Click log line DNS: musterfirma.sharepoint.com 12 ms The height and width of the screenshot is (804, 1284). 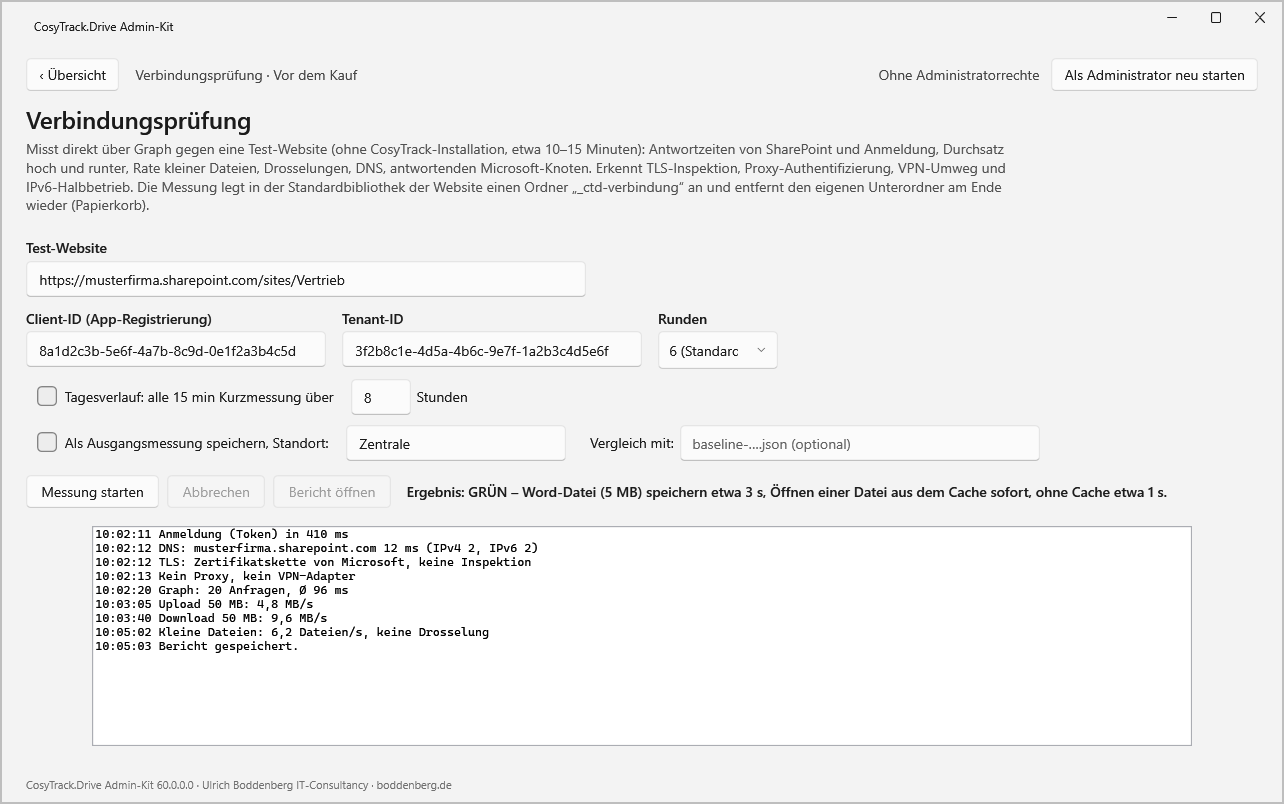pyautogui.click(x=317, y=548)
